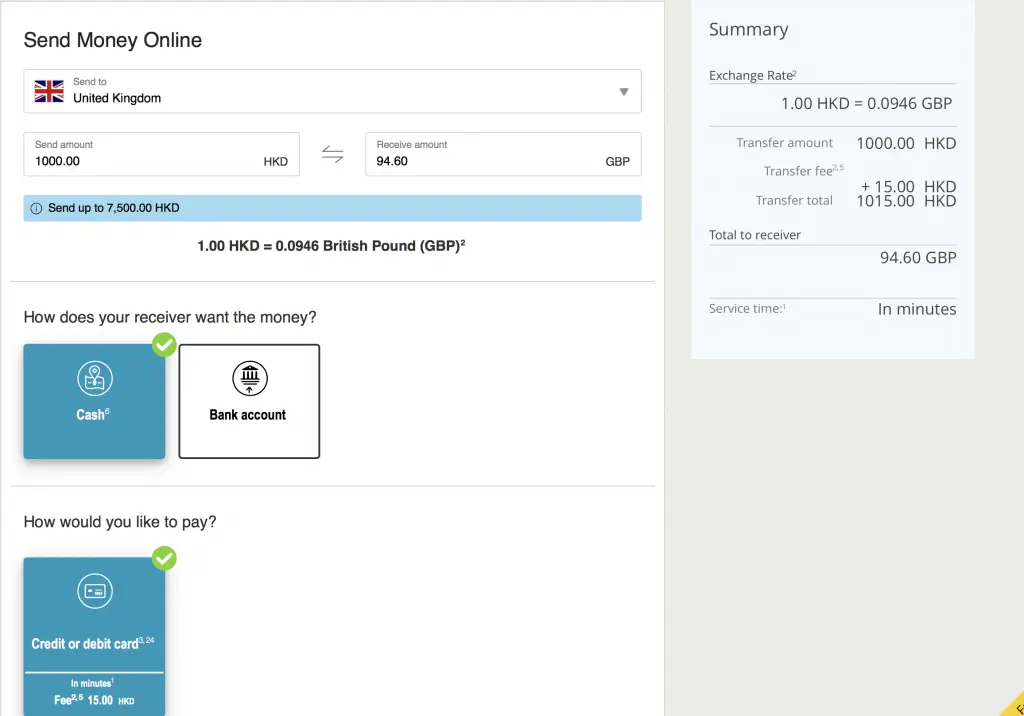Click the "Send Money Online" heading
The width and height of the screenshot is (1024, 716).
tap(113, 41)
